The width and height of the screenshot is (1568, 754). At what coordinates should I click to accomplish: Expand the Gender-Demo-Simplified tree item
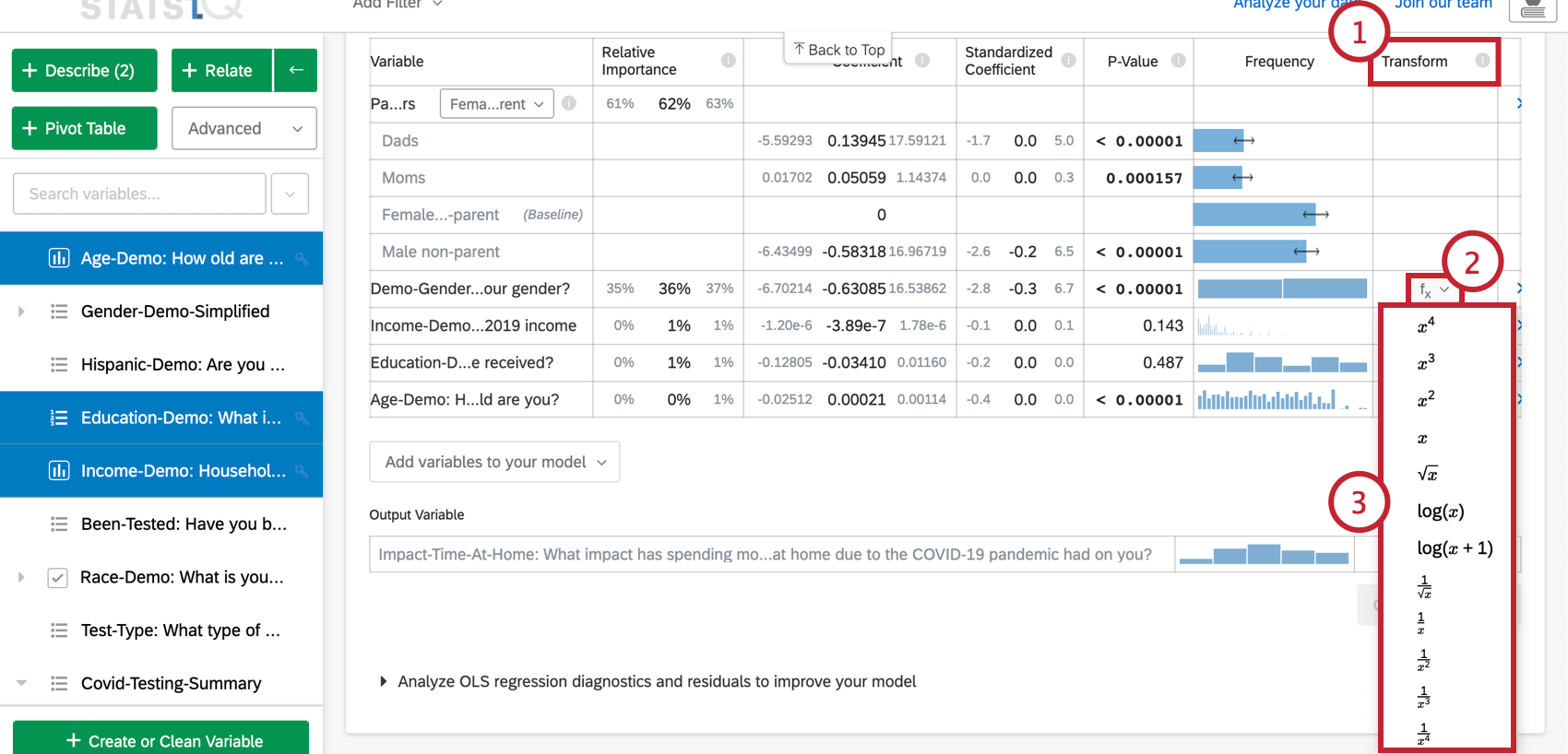[21, 312]
